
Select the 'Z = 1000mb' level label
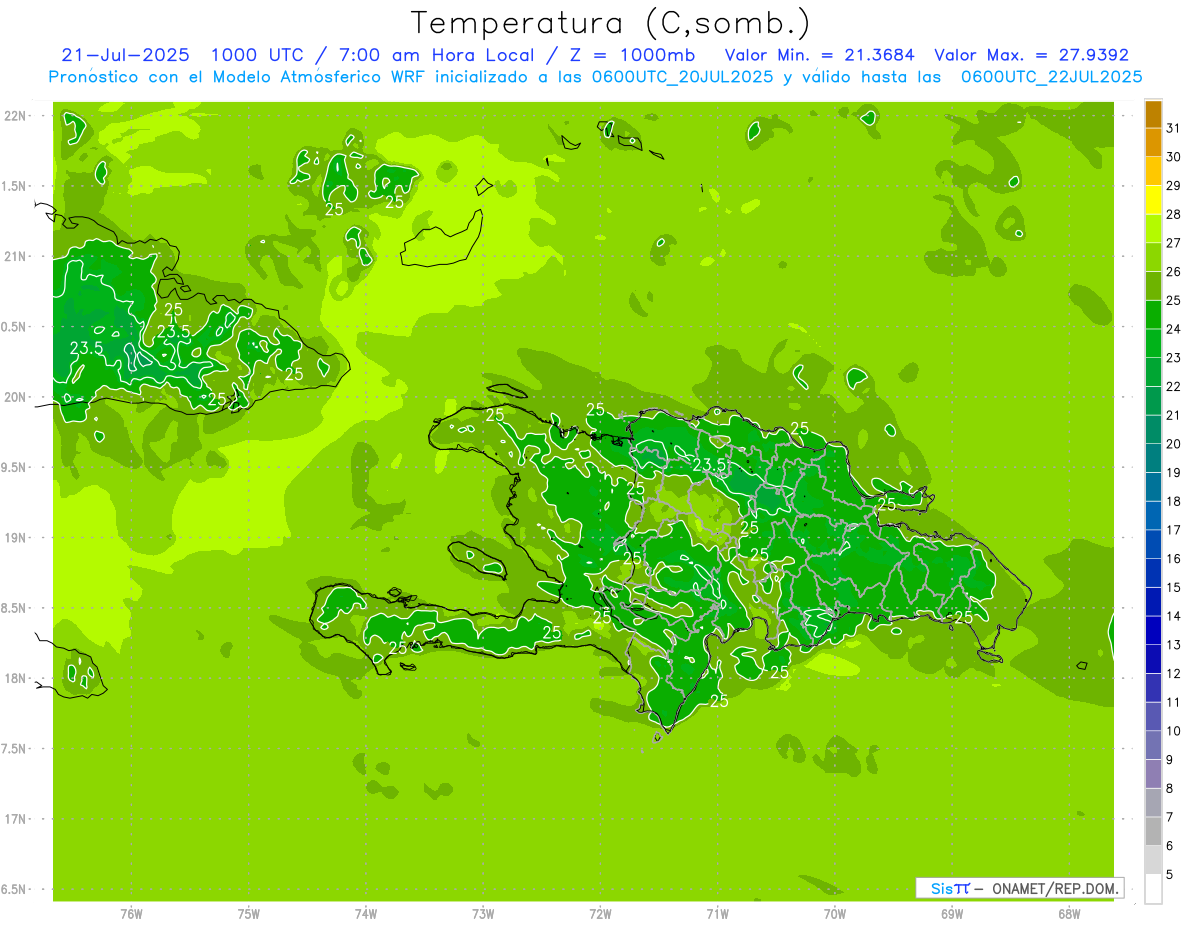pos(632,55)
